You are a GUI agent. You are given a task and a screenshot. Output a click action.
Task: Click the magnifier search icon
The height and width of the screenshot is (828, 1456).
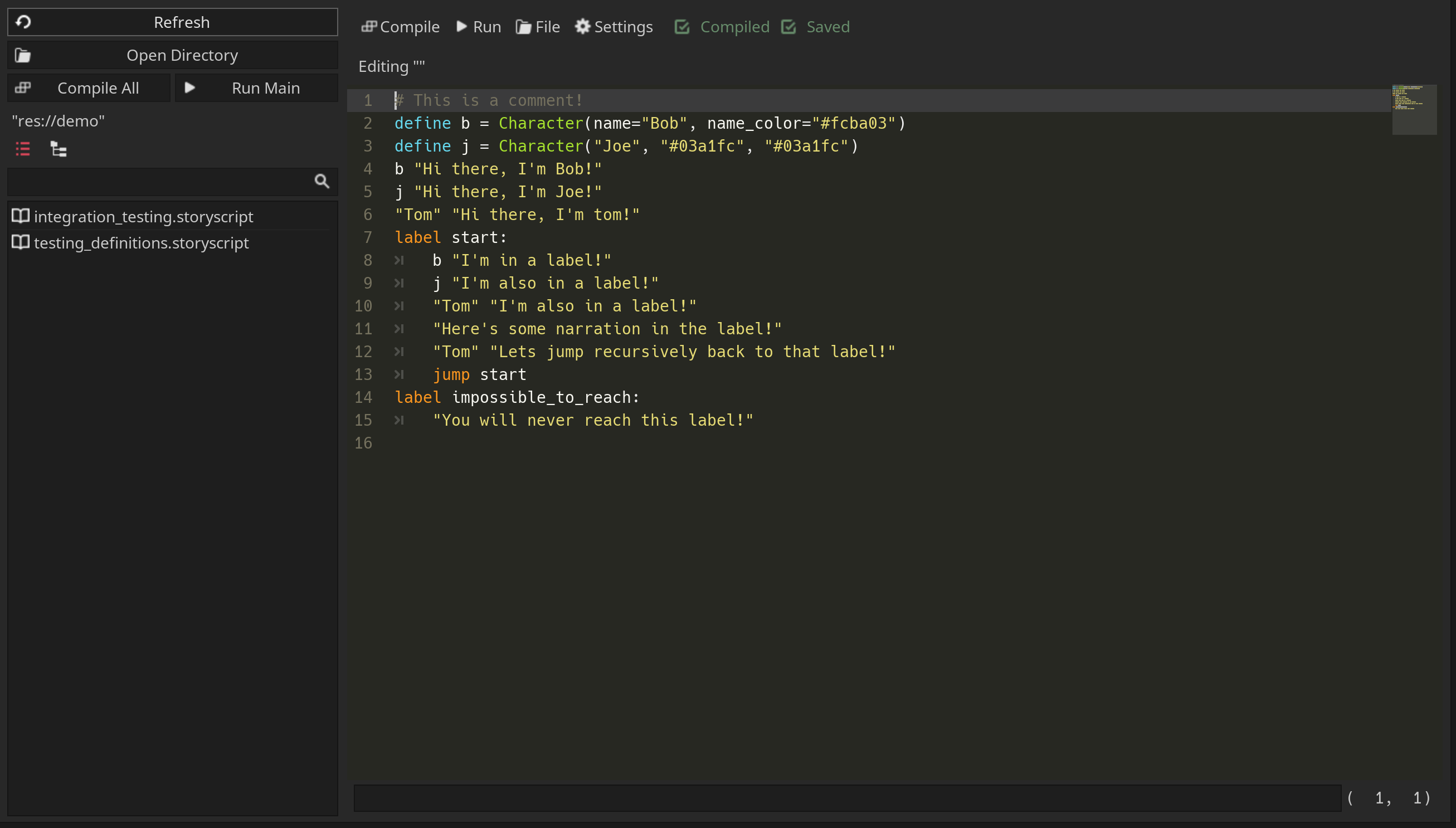pyautogui.click(x=322, y=182)
